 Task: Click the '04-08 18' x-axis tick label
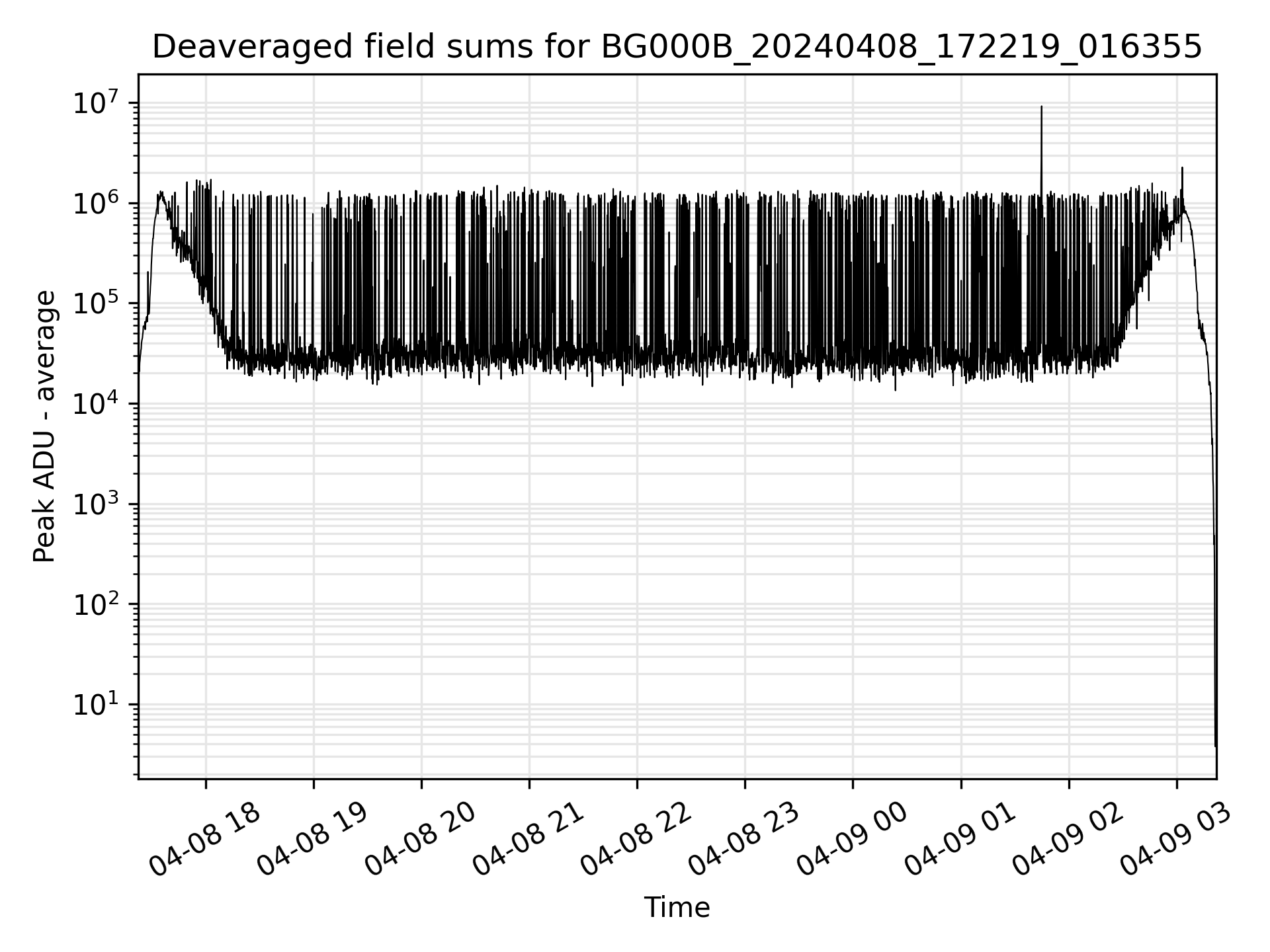[x=205, y=840]
